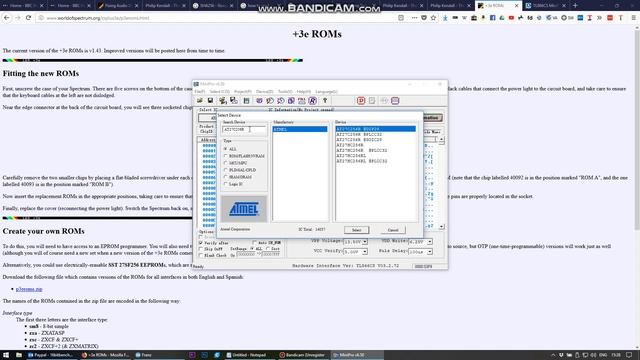This screenshot has width=640, height=360.
Task: Click the hex view scrollbar down arrow
Action: pos(441,226)
